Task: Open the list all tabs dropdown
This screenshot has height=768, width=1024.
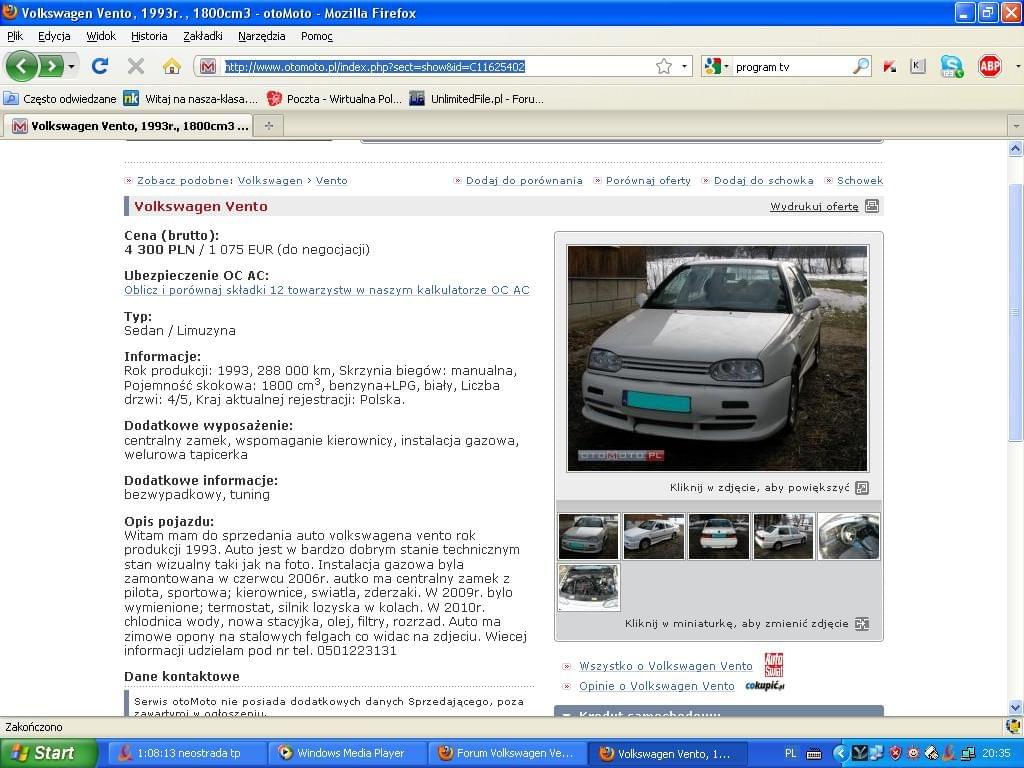Action: point(1016,125)
